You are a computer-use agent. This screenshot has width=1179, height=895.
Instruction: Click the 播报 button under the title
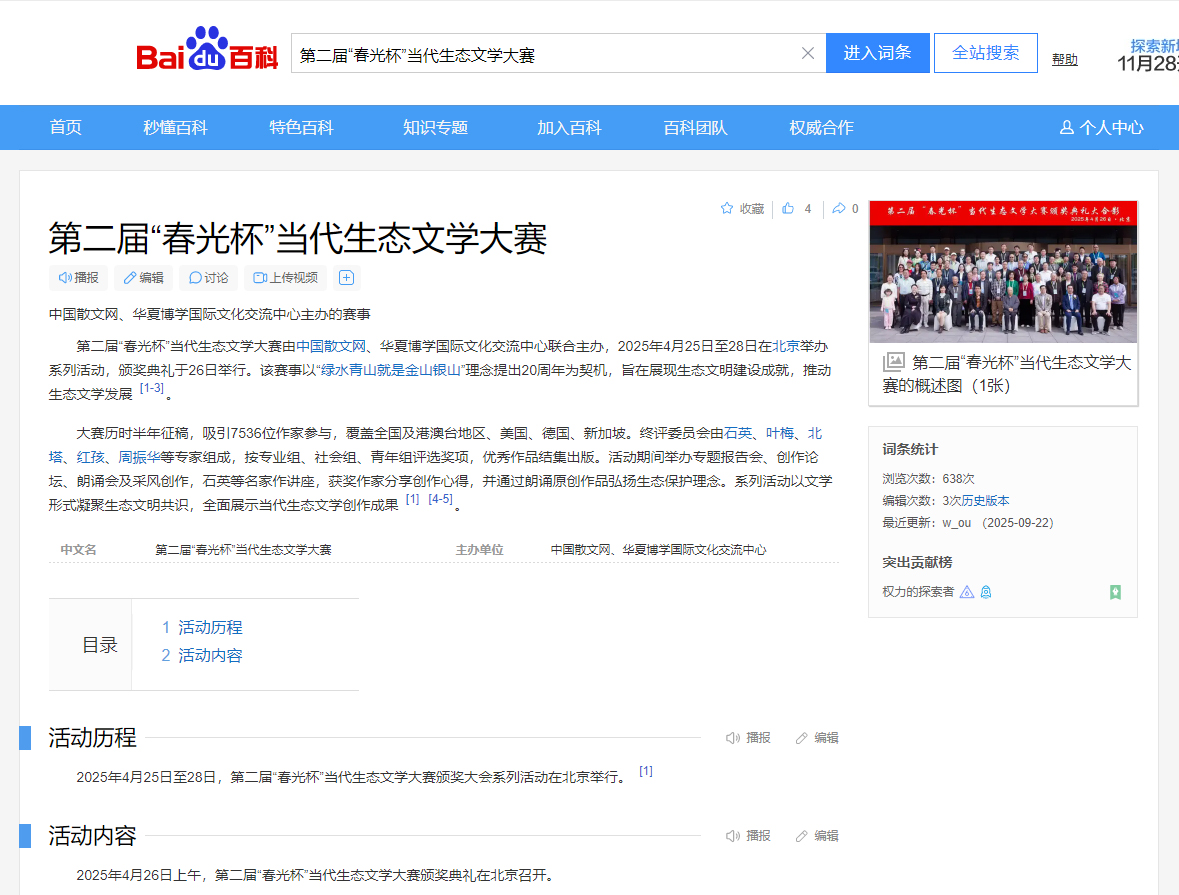pos(79,278)
